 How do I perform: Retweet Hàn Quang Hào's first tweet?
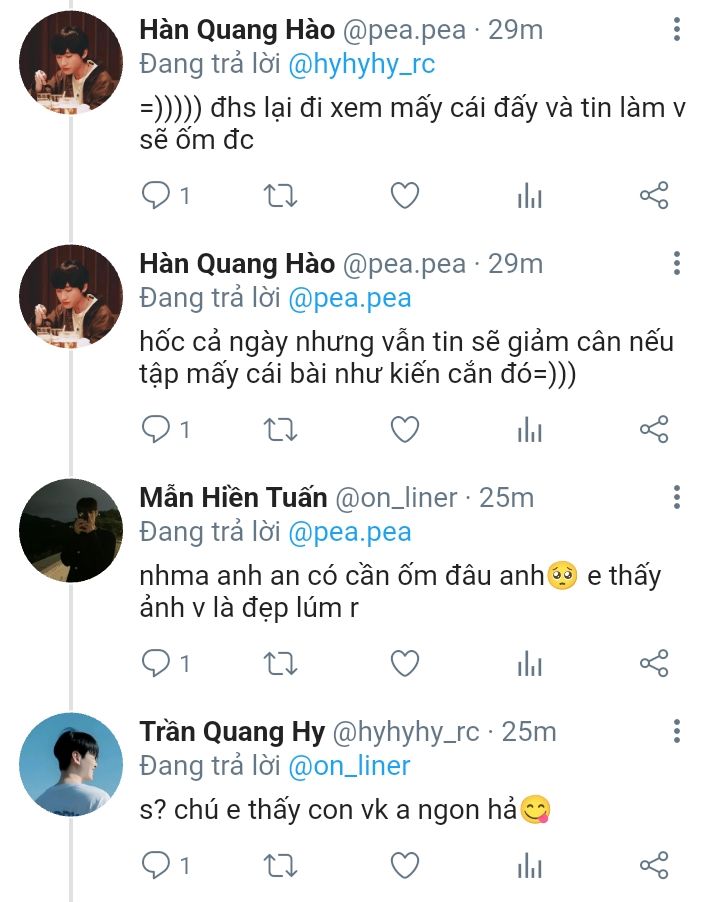280,195
